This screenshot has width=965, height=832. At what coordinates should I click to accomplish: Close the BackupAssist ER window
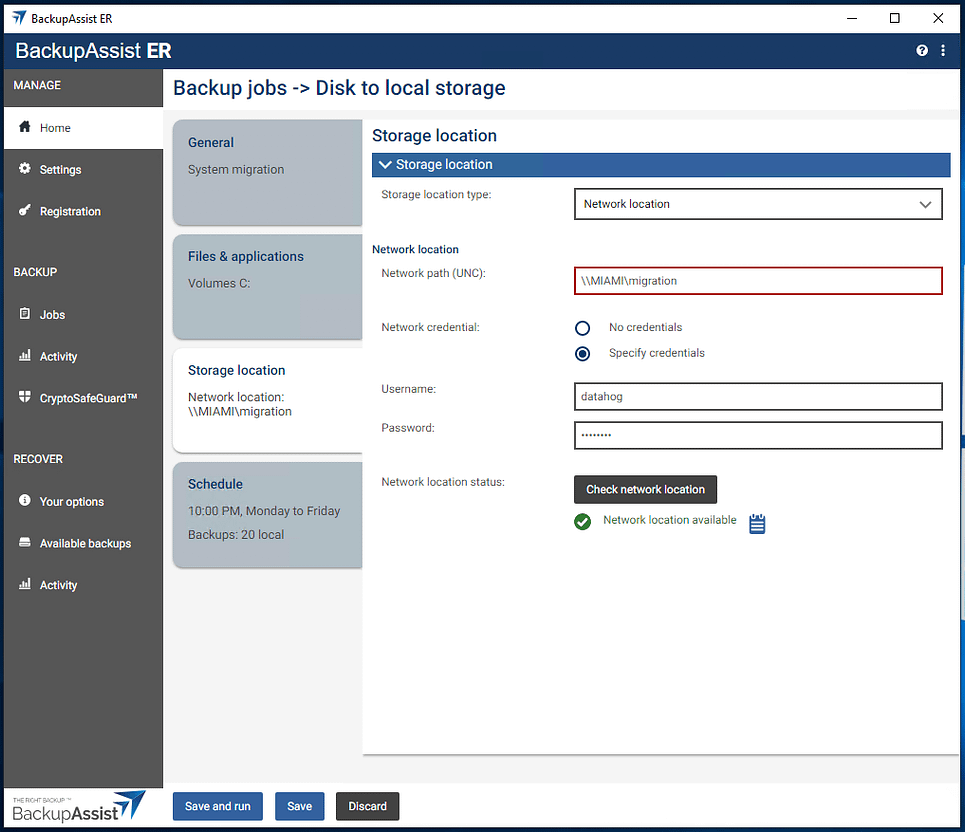(938, 18)
